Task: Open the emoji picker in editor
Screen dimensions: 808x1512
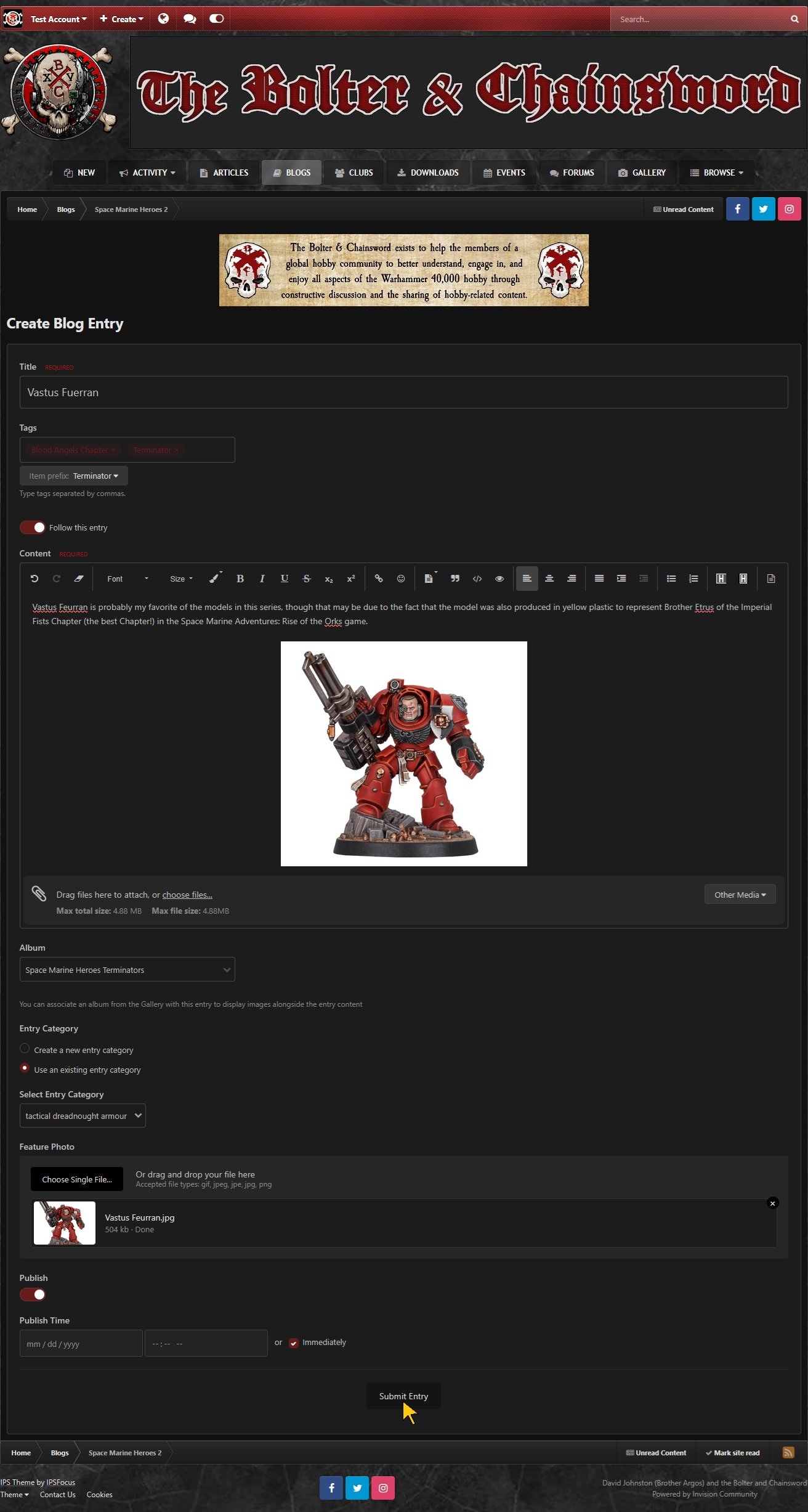Action: pos(401,579)
